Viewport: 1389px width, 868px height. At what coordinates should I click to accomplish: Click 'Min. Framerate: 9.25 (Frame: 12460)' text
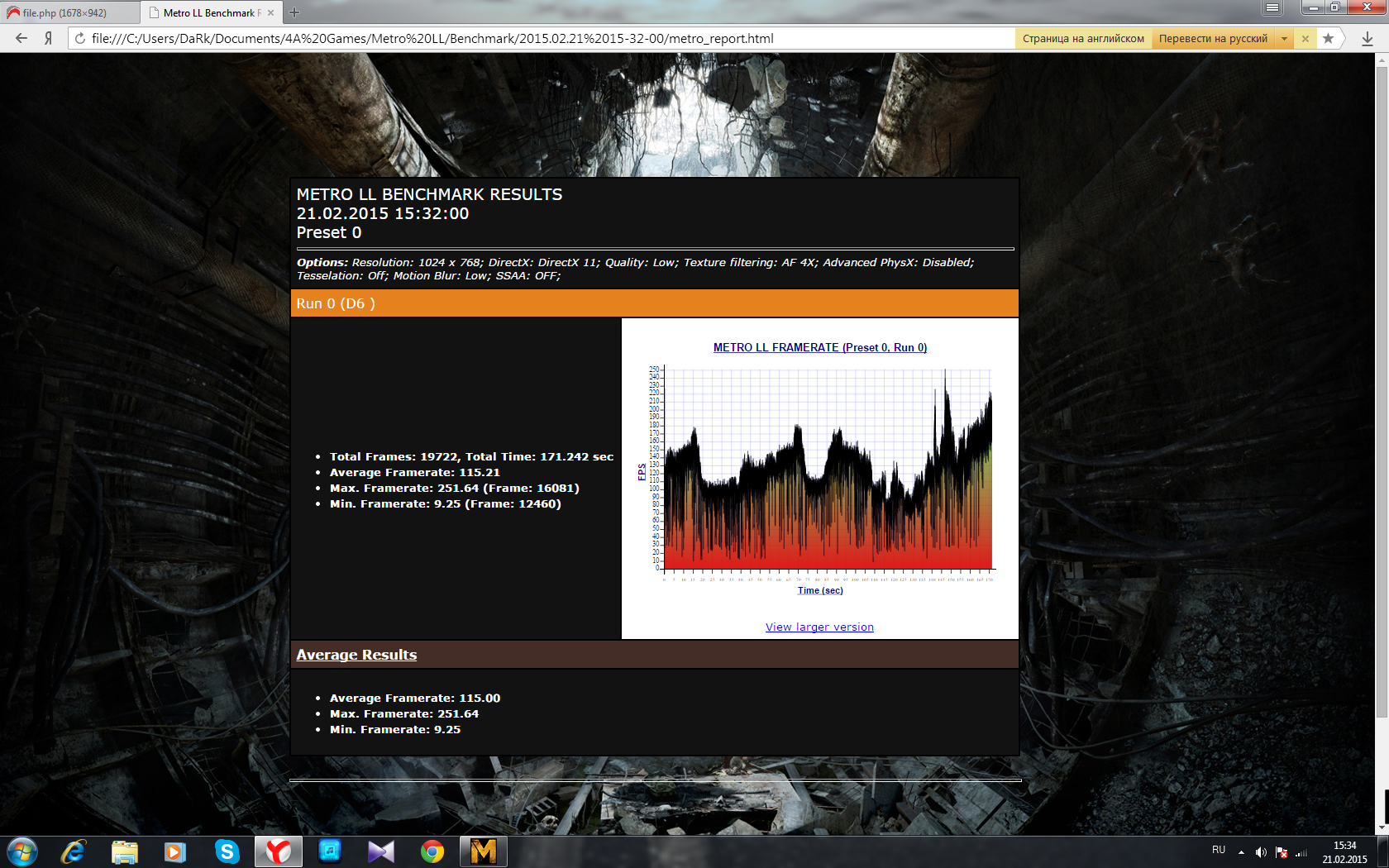coord(446,503)
